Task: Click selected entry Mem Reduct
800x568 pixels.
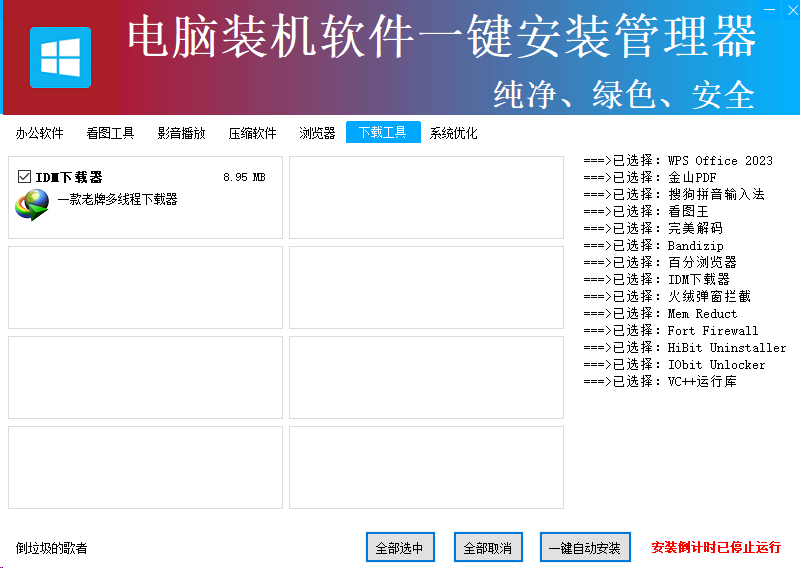Action: [660, 313]
